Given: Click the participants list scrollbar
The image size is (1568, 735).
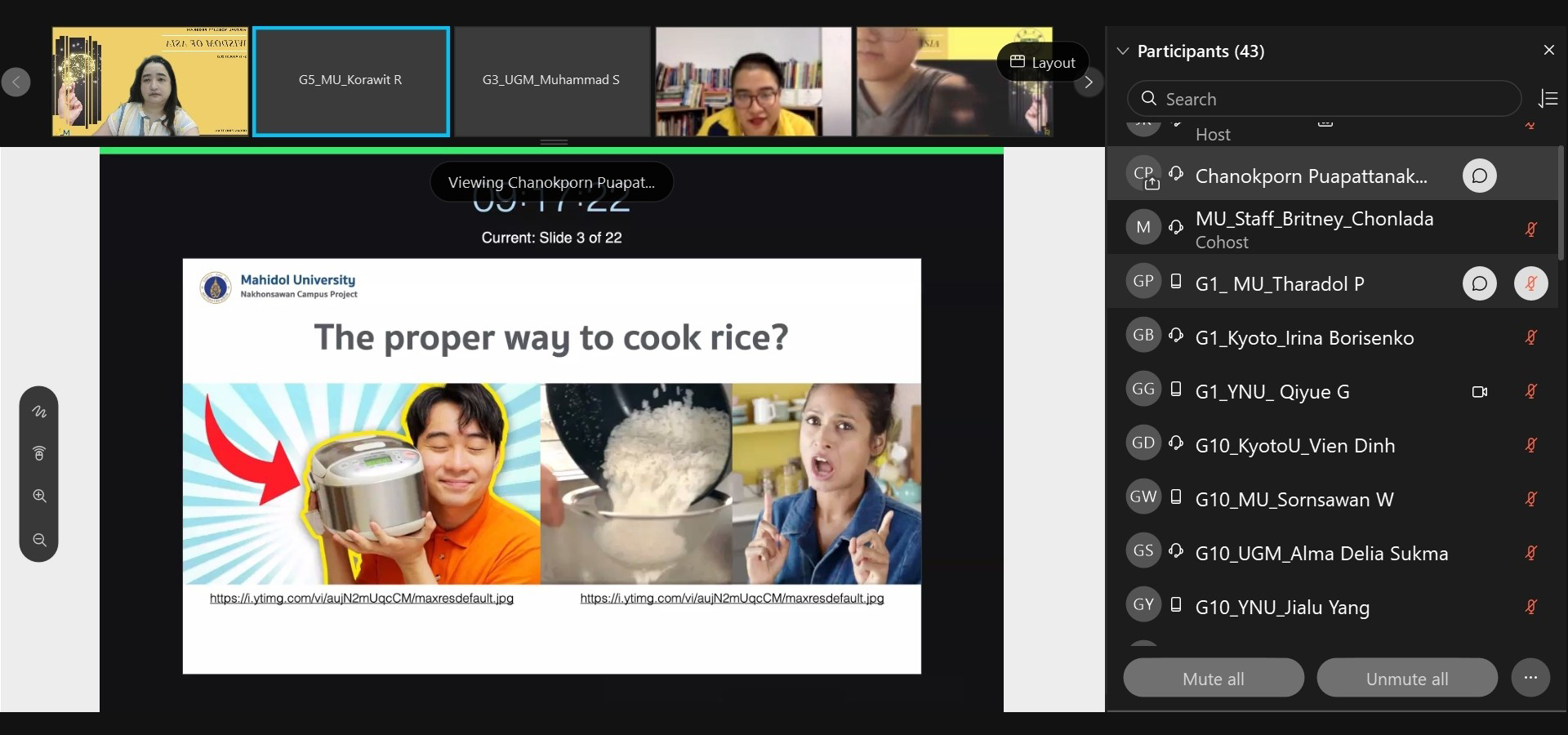Looking at the screenshot, I should pyautogui.click(x=1561, y=204).
